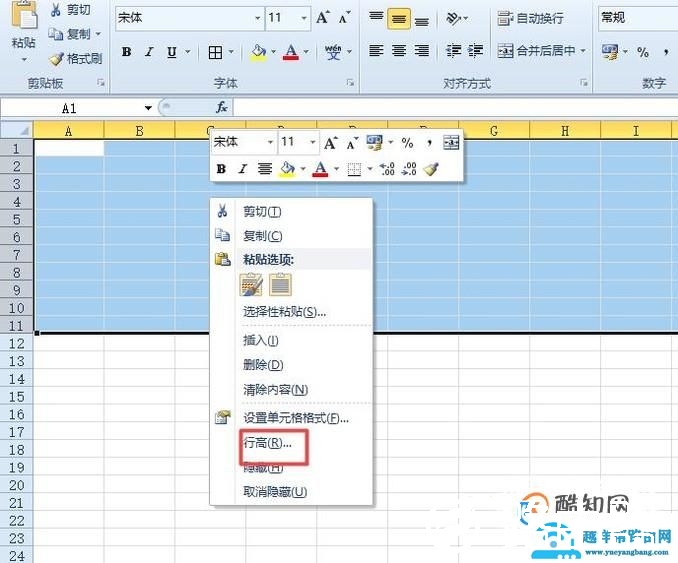The image size is (678, 563).
Task: Click paste-values option icon in context menu
Action: (280, 285)
